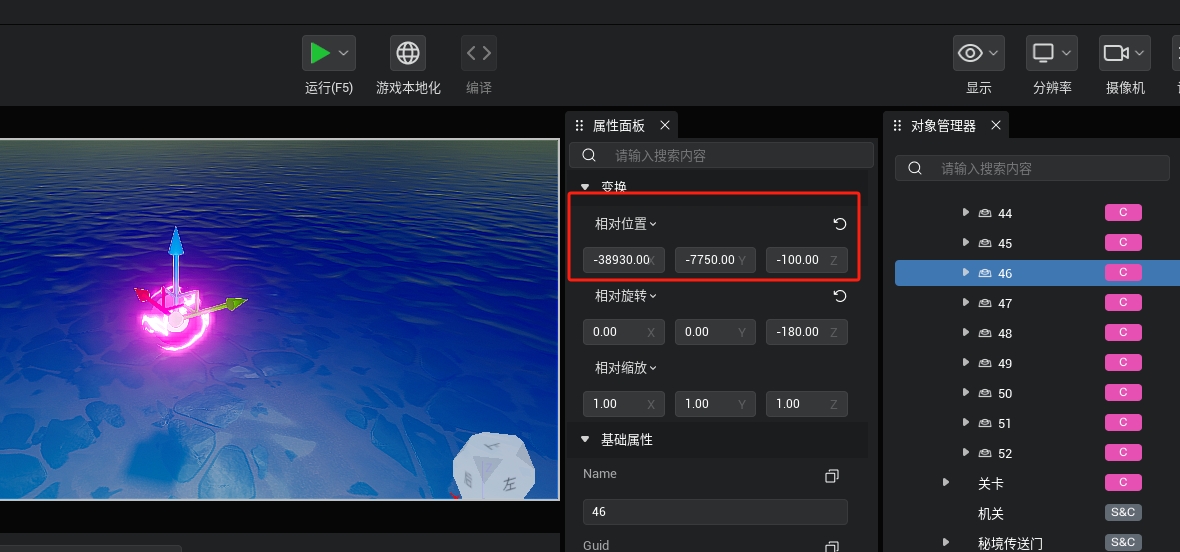Switch to the 属性面板 tab

pyautogui.click(x=618, y=126)
